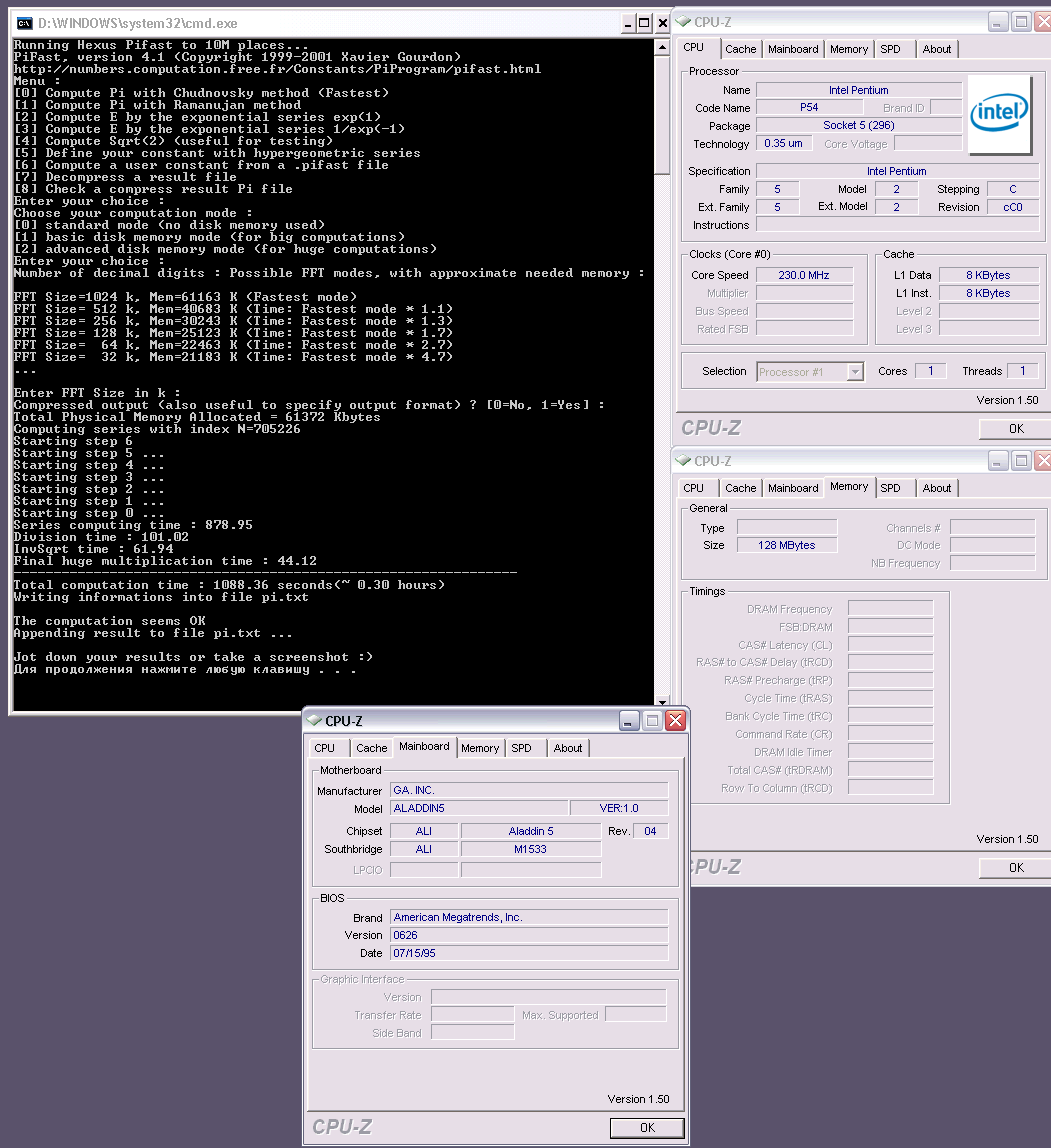Click the CPU-Z icon in top CPU window title
The width and height of the screenshot is (1051, 1148).
click(x=683, y=22)
